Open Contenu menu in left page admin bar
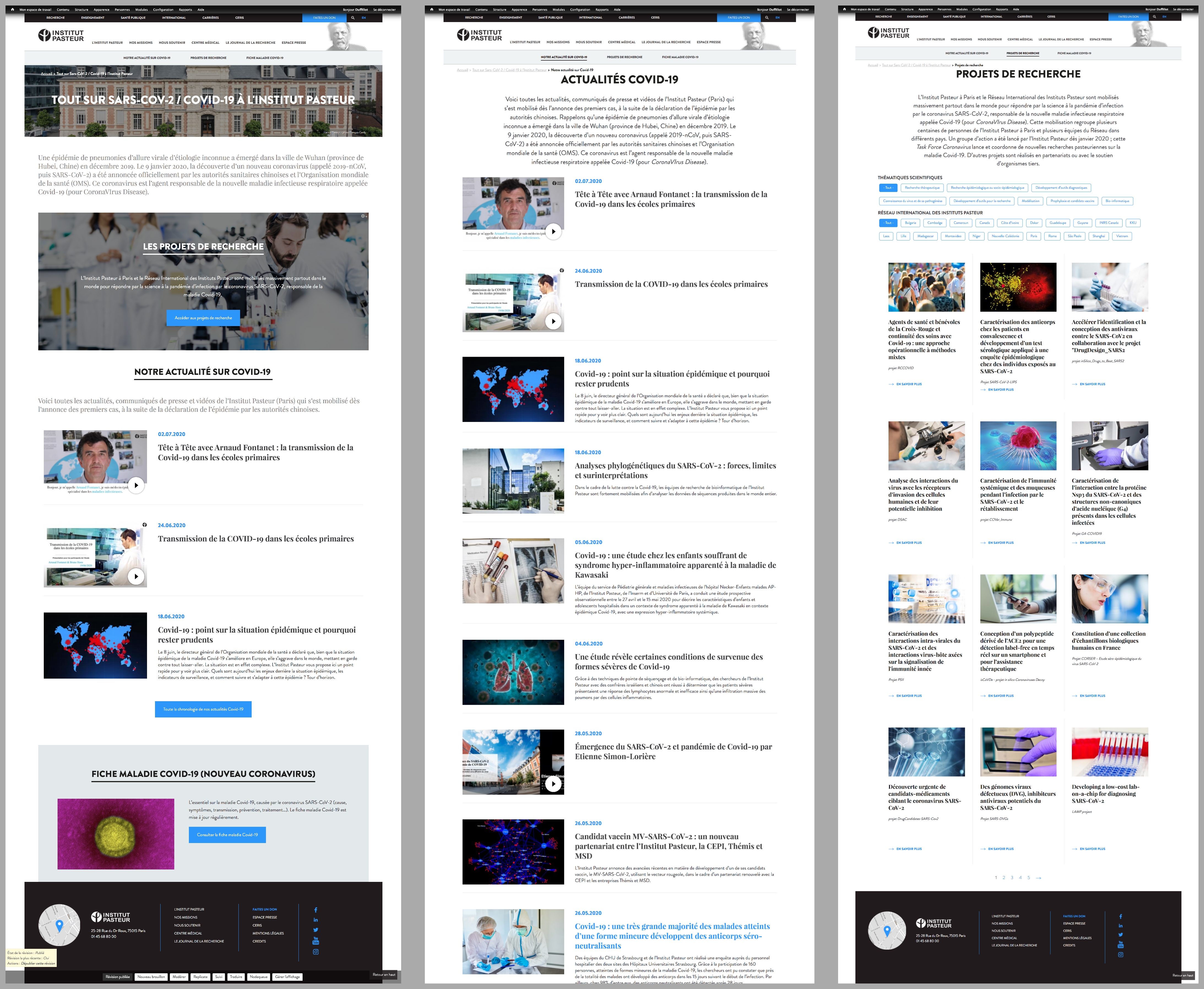The image size is (1204, 989). pos(63,10)
